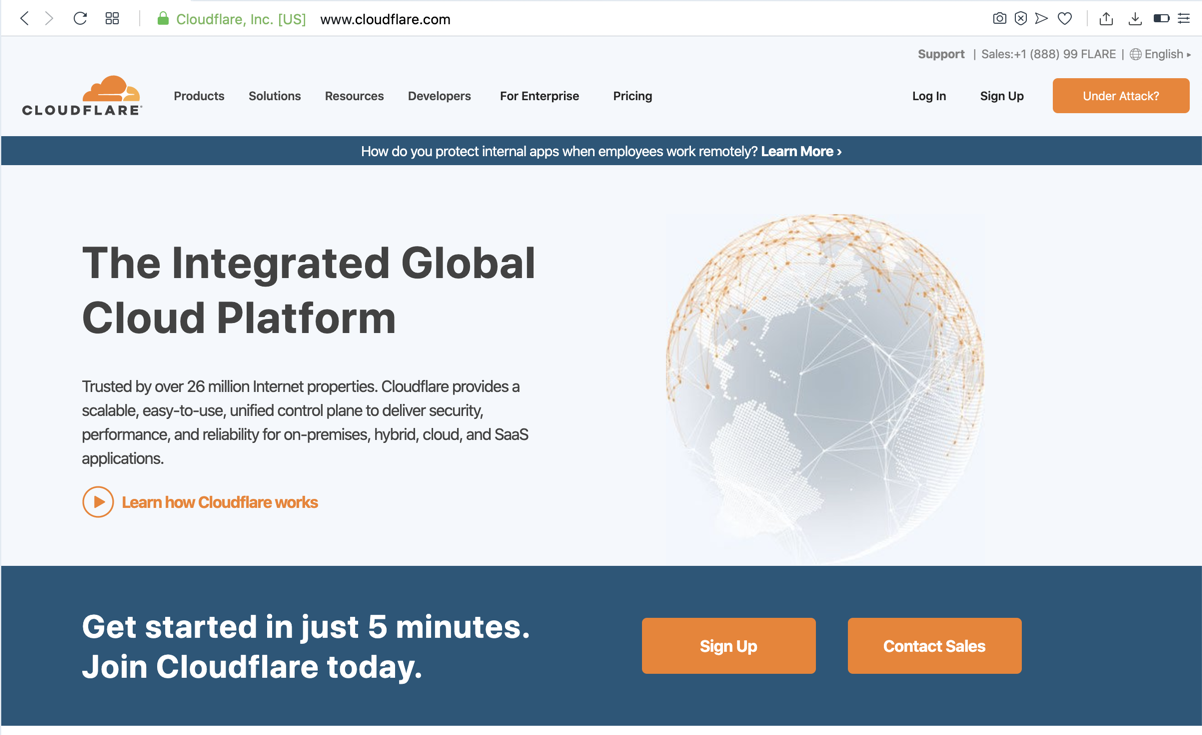Open the Resources menu
Viewport: 1202px width, 735px height.
pos(354,96)
